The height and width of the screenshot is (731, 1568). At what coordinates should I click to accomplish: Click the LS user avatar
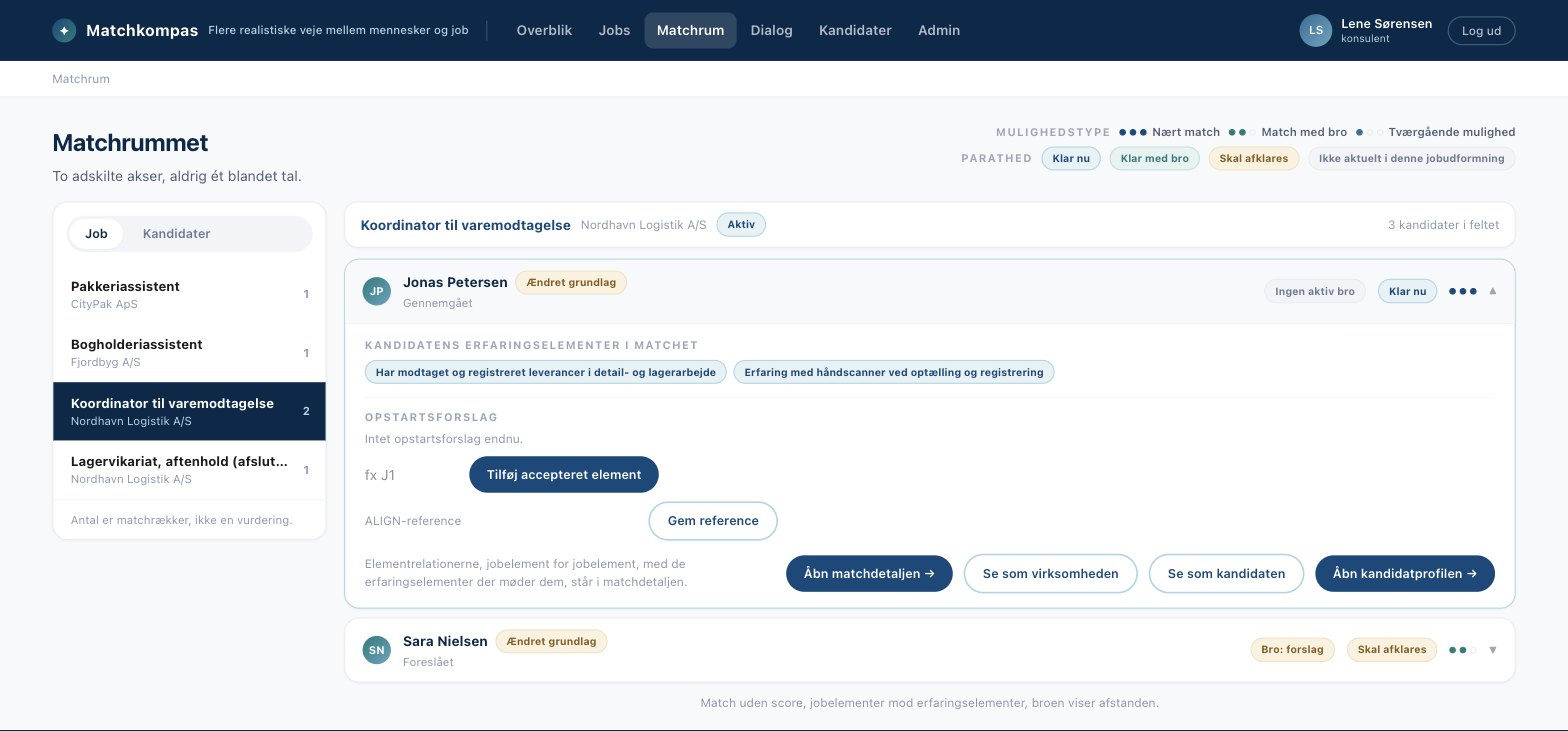[1316, 30]
